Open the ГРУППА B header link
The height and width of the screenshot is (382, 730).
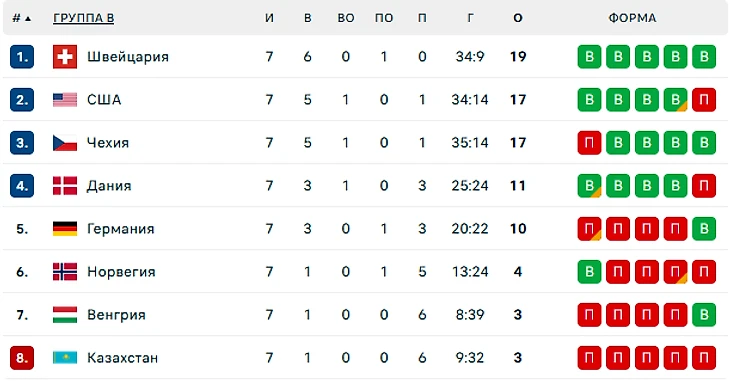click(x=83, y=18)
